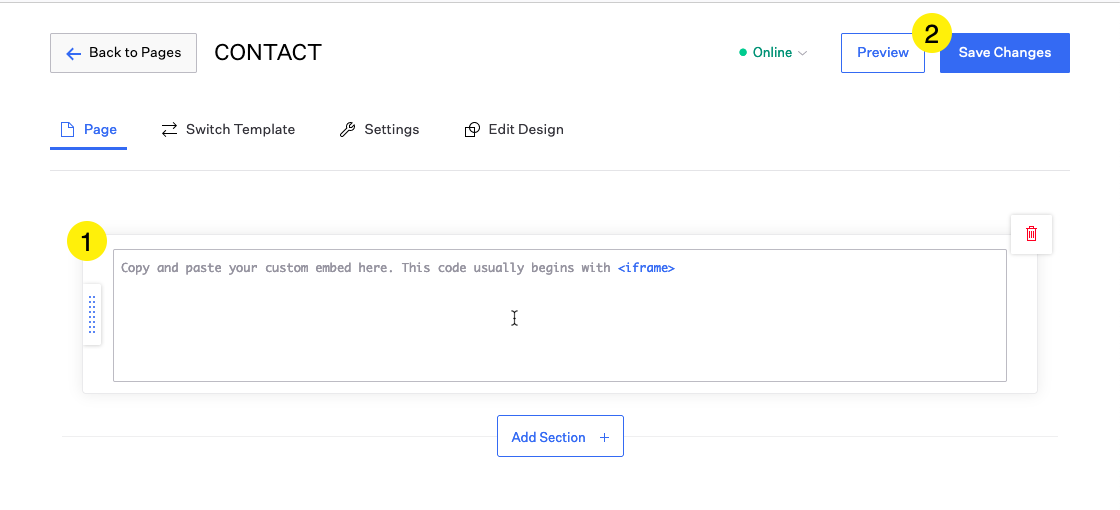The width and height of the screenshot is (1120, 510).
Task: Save Changes to the page
Action: 1004,53
